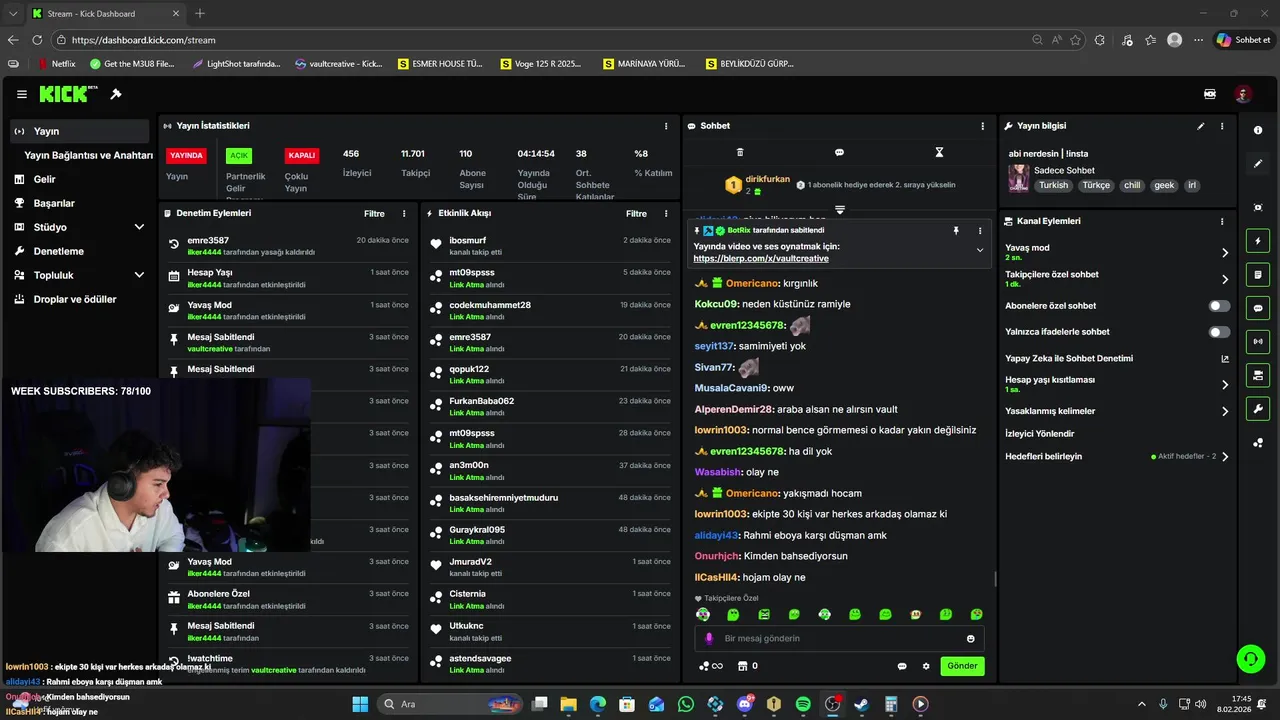Image resolution: width=1280 pixels, height=720 pixels.
Task: Open Filtre in the Etkinlik Akışı panel
Action: (636, 213)
